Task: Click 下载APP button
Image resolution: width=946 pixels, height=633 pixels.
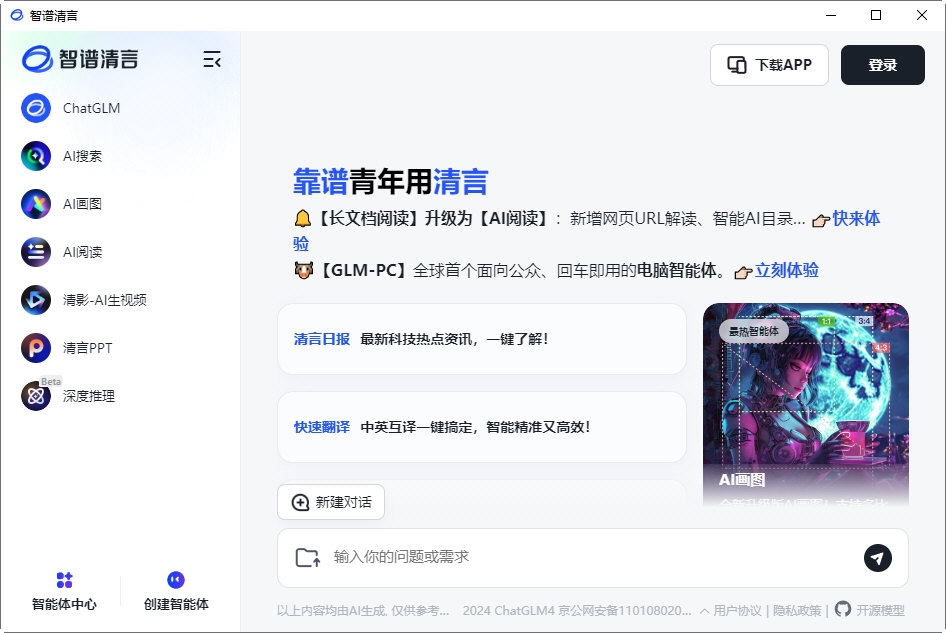Action: 769,65
